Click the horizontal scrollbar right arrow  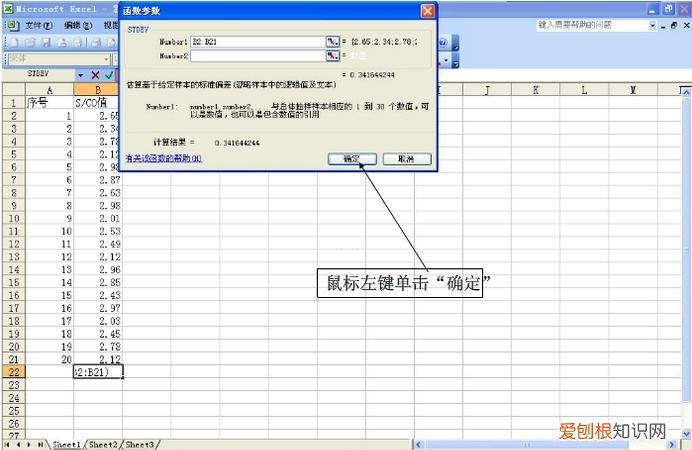pyautogui.click(x=672, y=444)
